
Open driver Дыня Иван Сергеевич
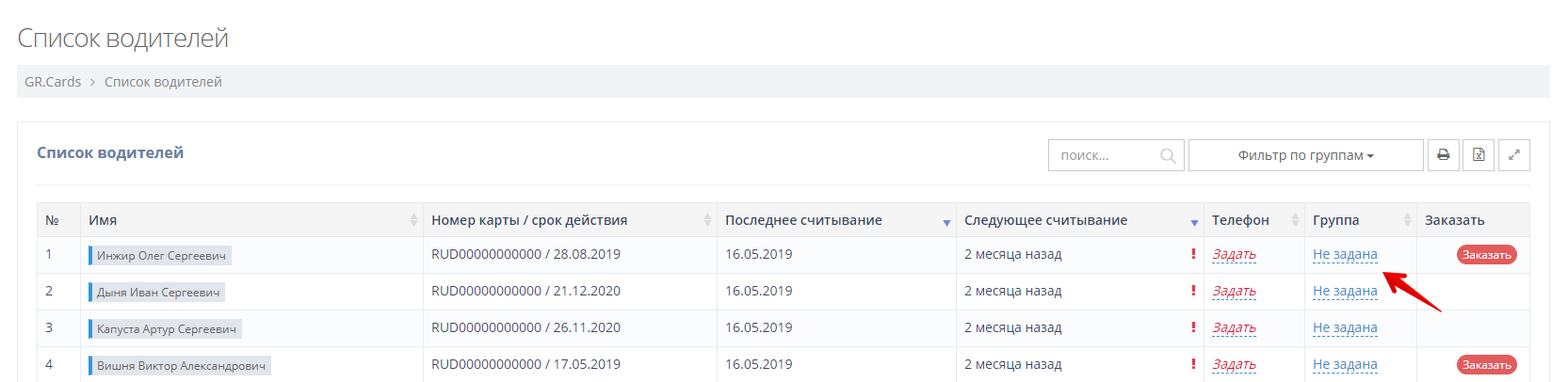tap(158, 293)
